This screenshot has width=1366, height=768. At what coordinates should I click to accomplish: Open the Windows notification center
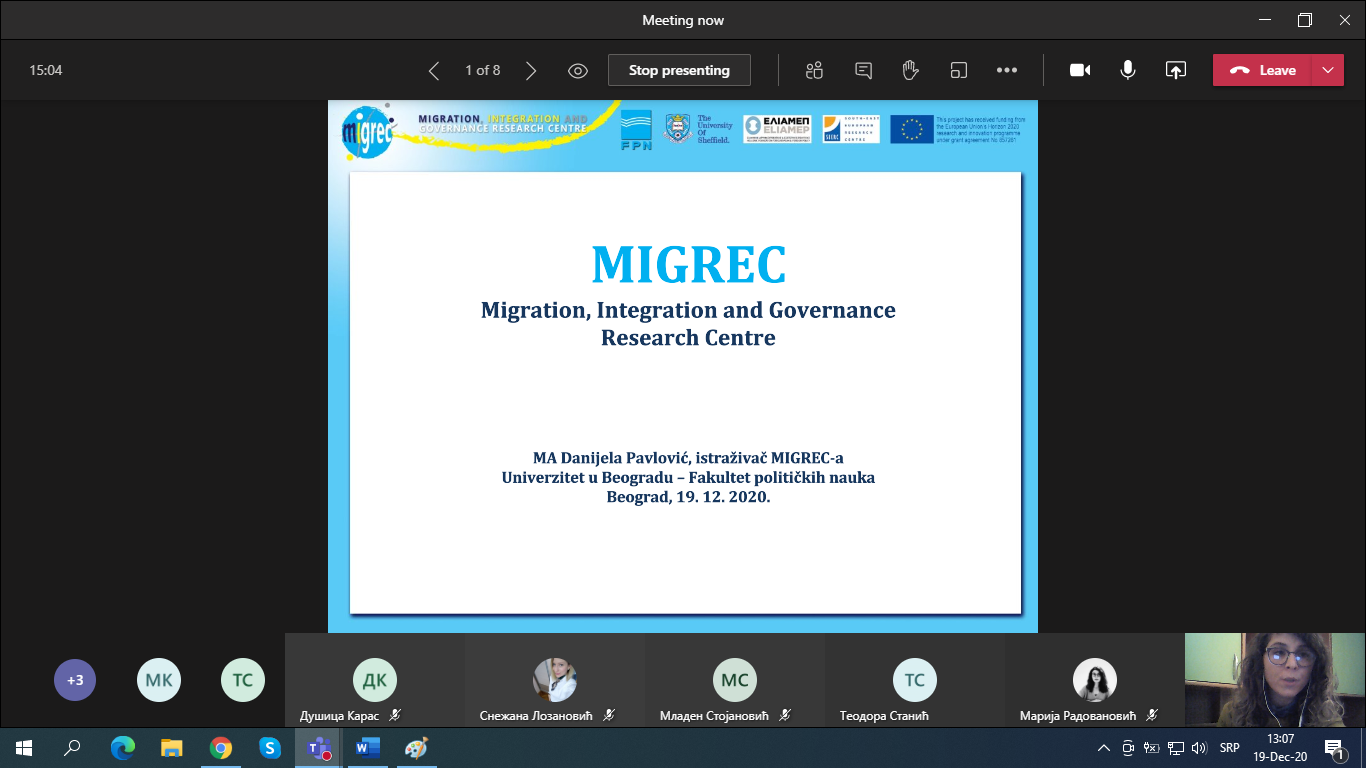click(1333, 748)
